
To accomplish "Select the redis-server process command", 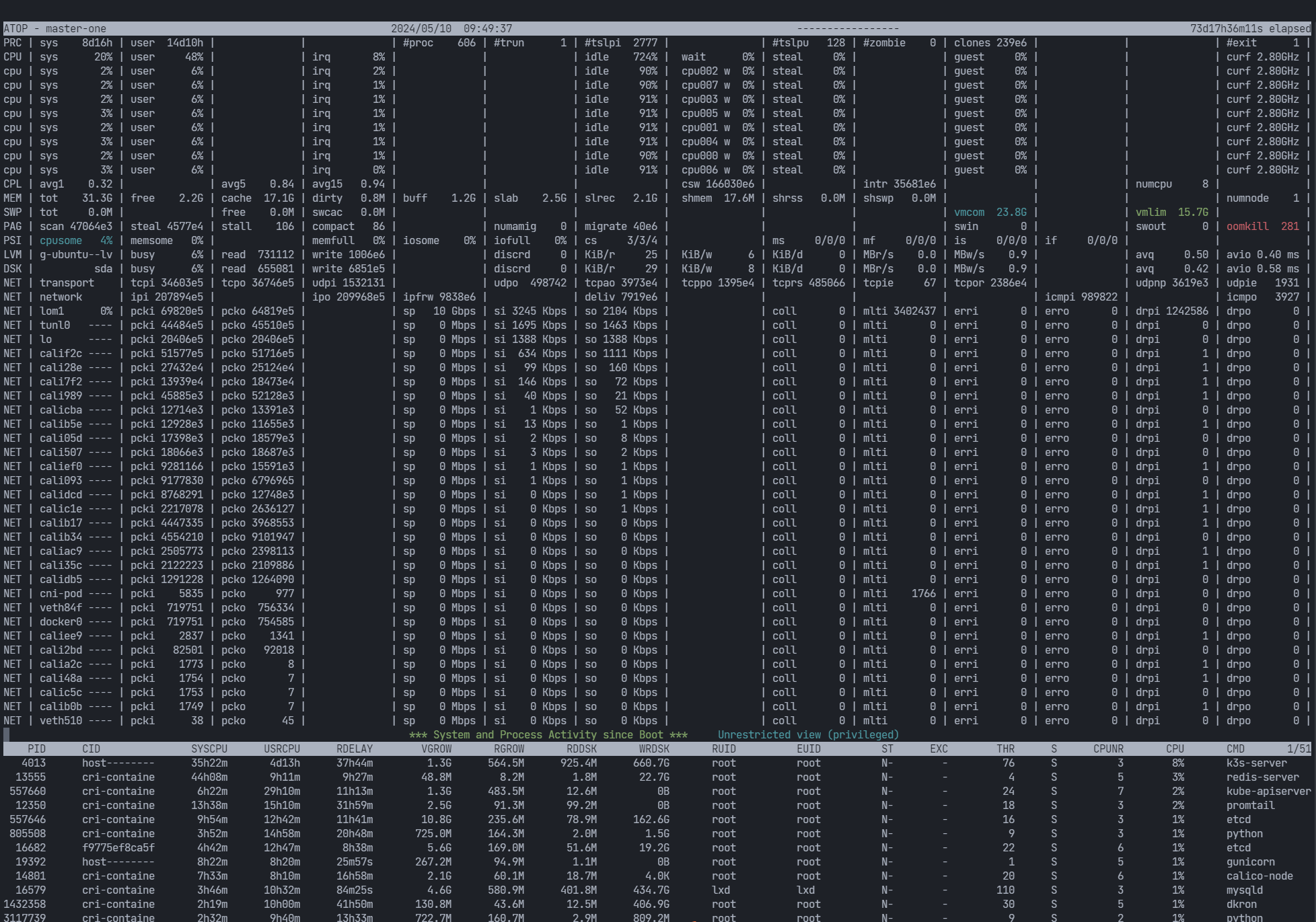I will tap(1262, 777).
